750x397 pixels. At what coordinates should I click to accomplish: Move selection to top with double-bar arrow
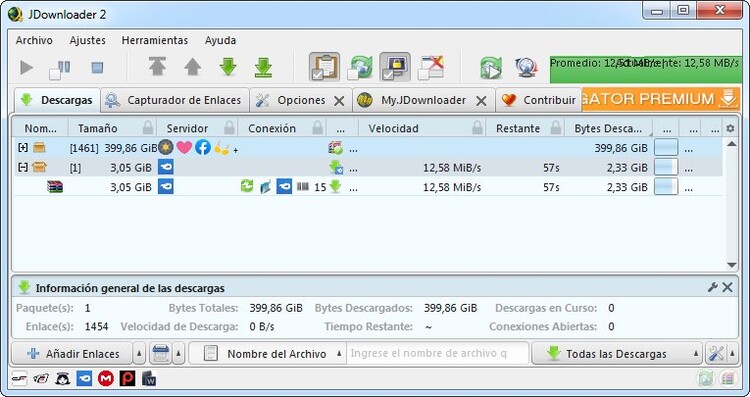pyautogui.click(x=157, y=66)
